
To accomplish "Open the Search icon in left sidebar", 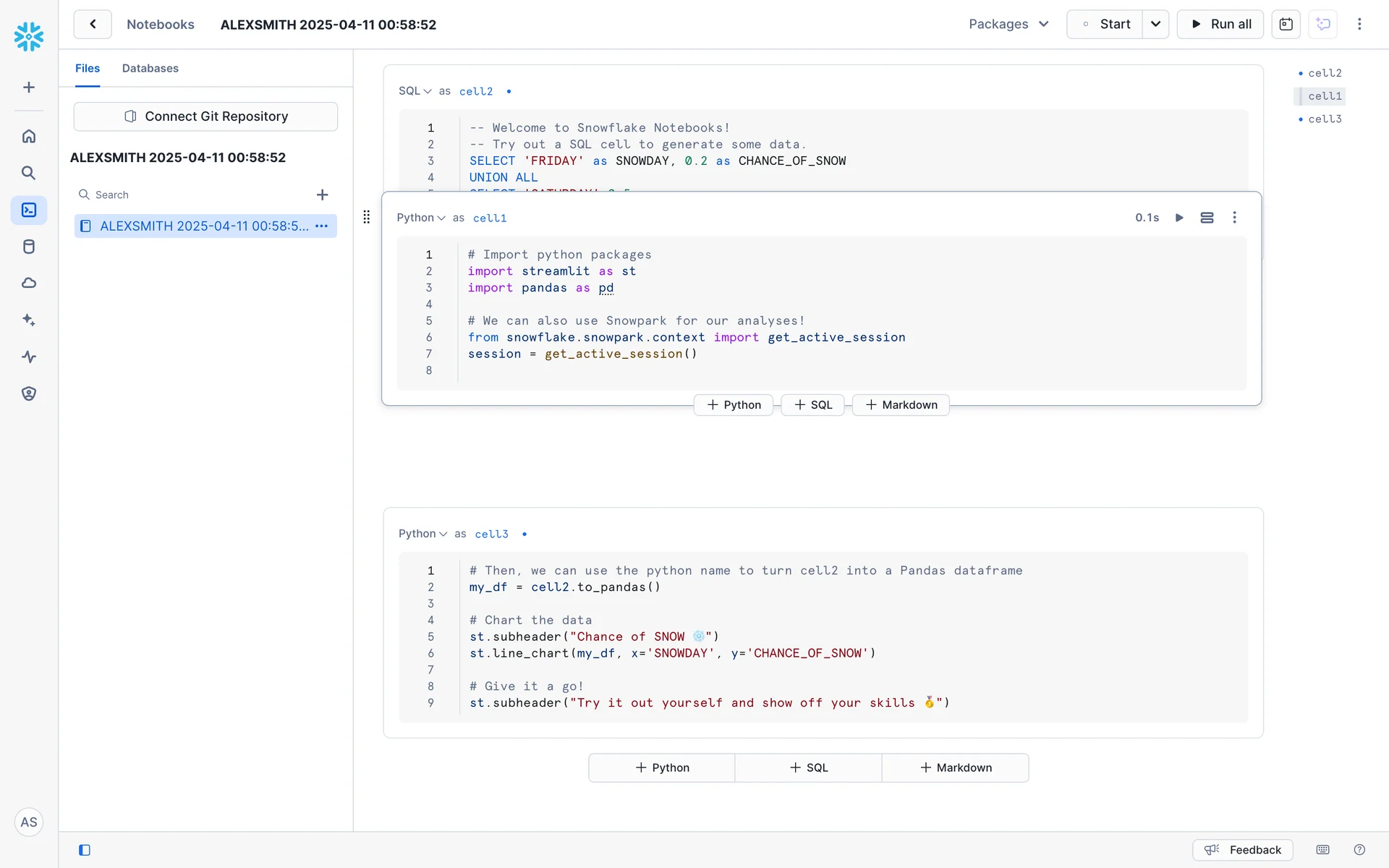I will [x=29, y=173].
